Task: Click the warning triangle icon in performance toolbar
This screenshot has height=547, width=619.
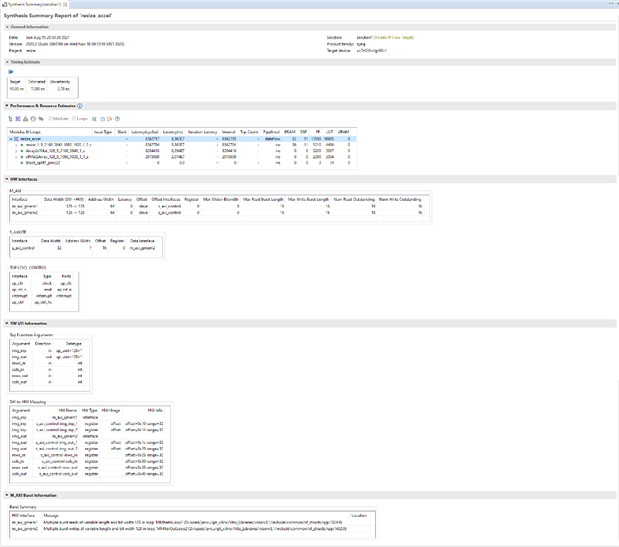Action: click(26, 118)
